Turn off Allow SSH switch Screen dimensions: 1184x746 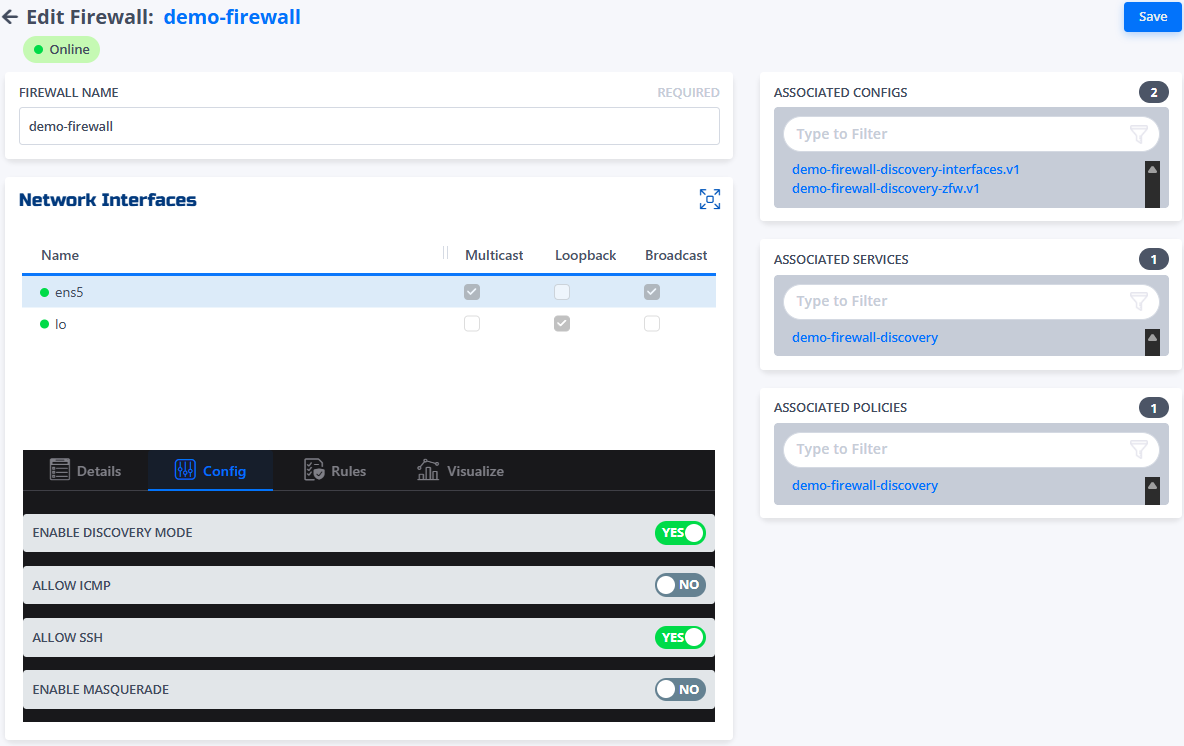(680, 637)
